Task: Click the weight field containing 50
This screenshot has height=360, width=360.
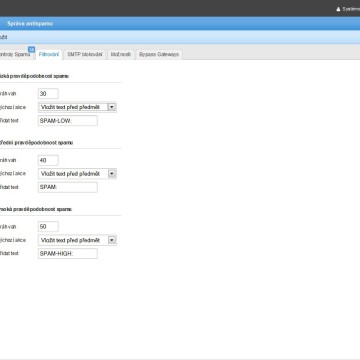Action: [x=48, y=227]
